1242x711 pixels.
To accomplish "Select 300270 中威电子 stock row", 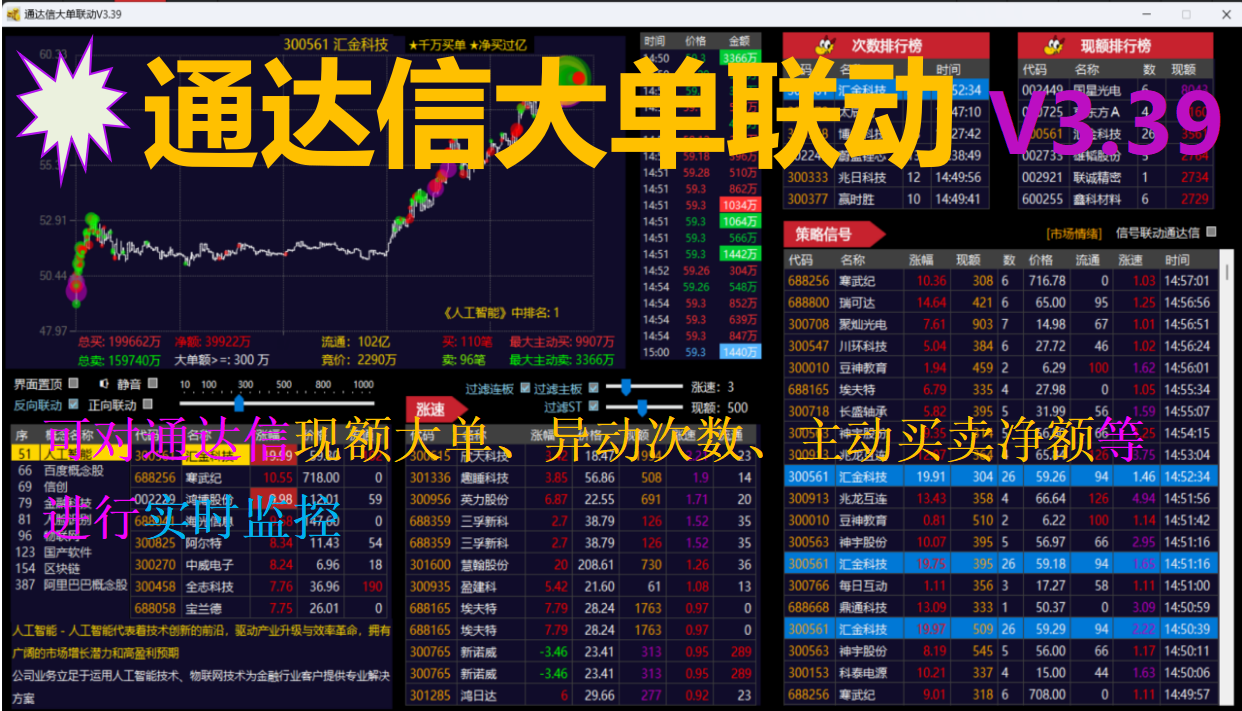I will (260, 565).
